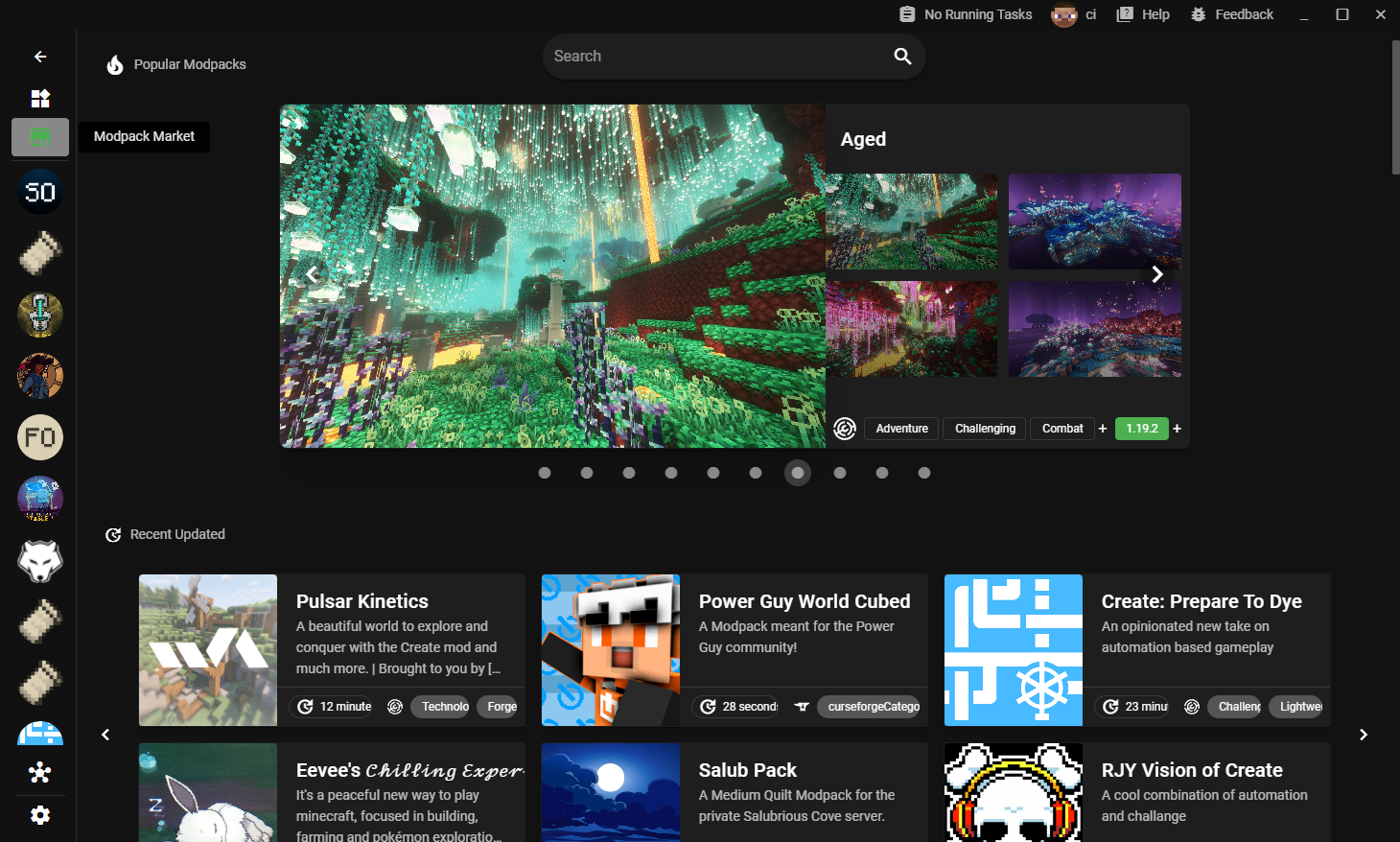Open Feedback from the title bar
Screen dimensions: 1400x842
click(1231, 14)
